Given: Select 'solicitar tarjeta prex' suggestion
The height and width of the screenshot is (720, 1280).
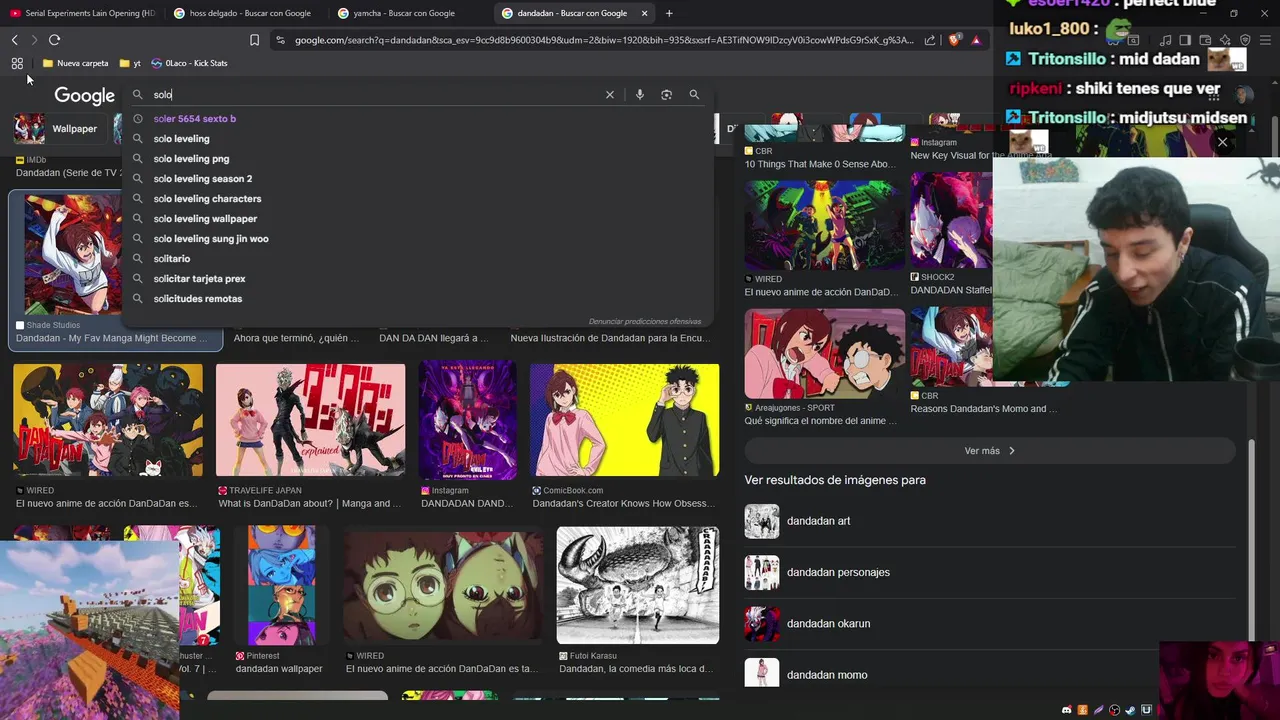Looking at the screenshot, I should click(x=418, y=279).
